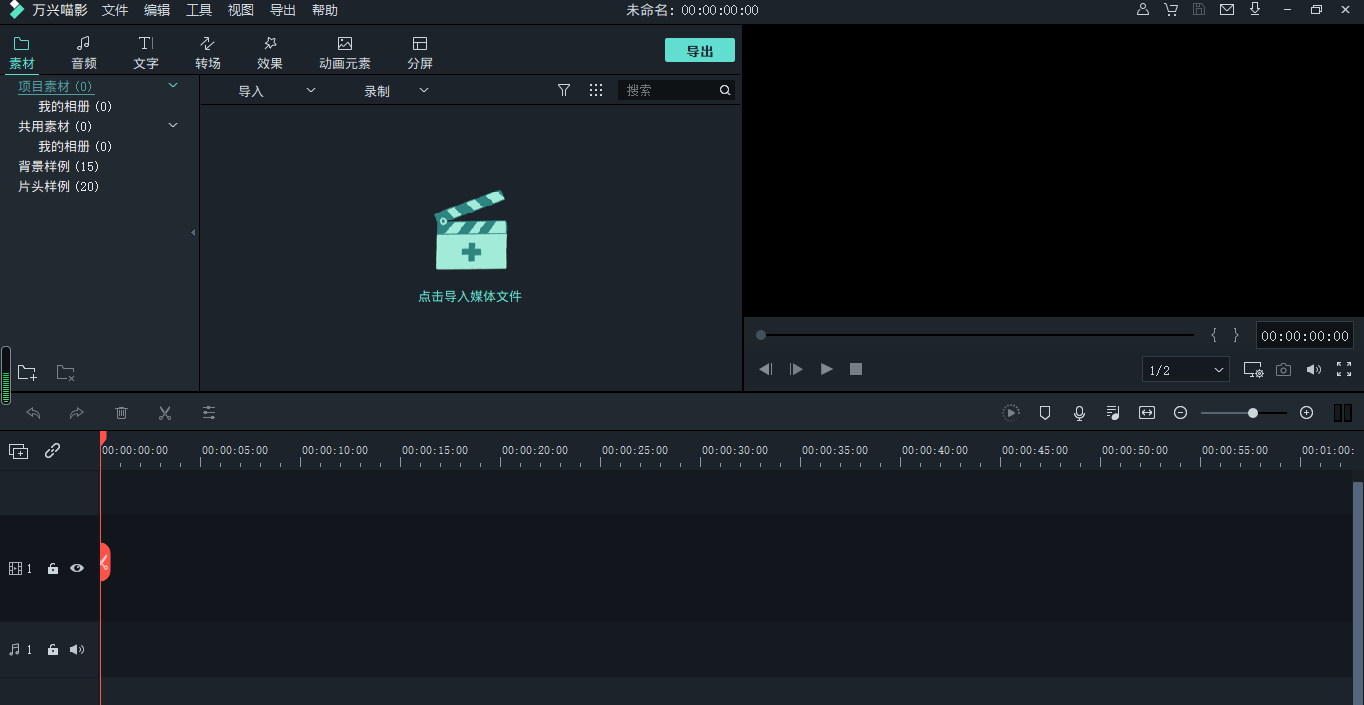This screenshot has height=705, width=1364.
Task: Create a new folder in the media panel
Action: coord(27,373)
